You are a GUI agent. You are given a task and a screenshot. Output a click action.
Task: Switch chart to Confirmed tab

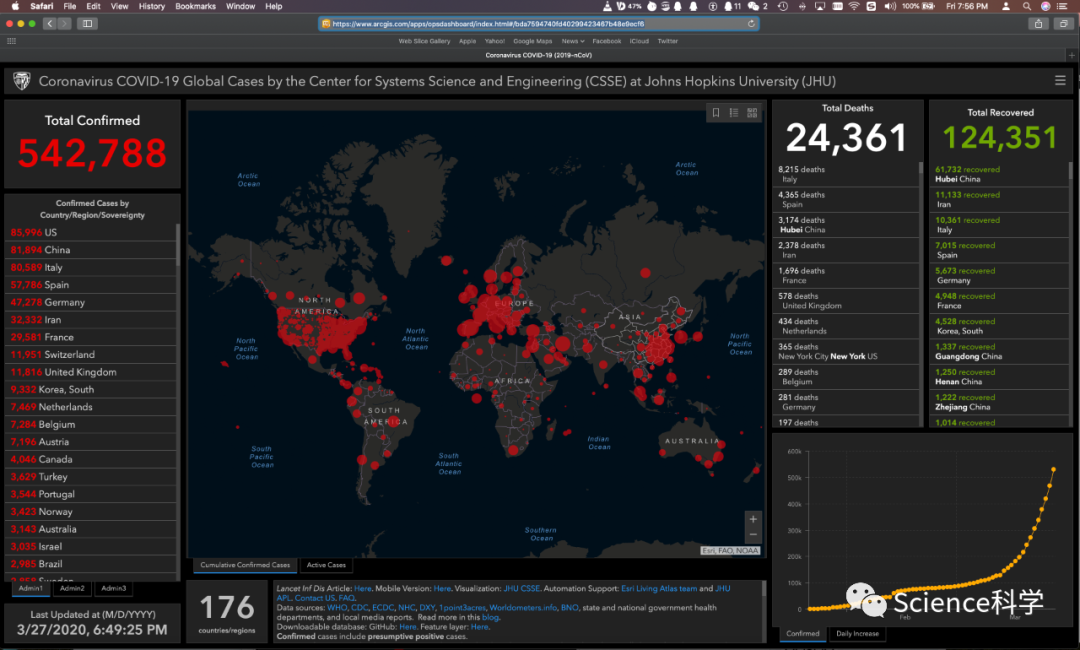point(803,633)
